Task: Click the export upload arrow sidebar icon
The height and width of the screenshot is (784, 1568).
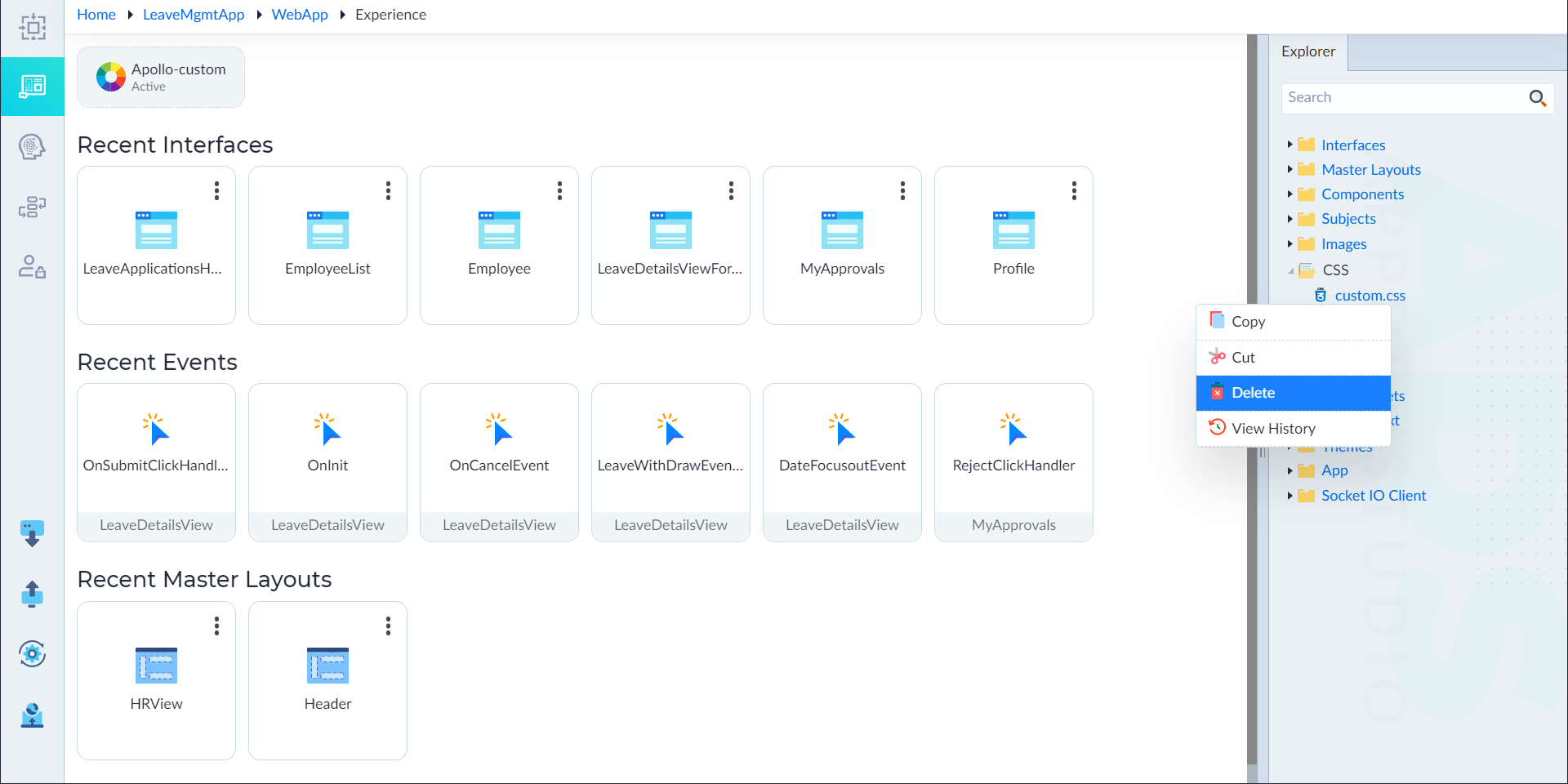Action: pyautogui.click(x=33, y=594)
